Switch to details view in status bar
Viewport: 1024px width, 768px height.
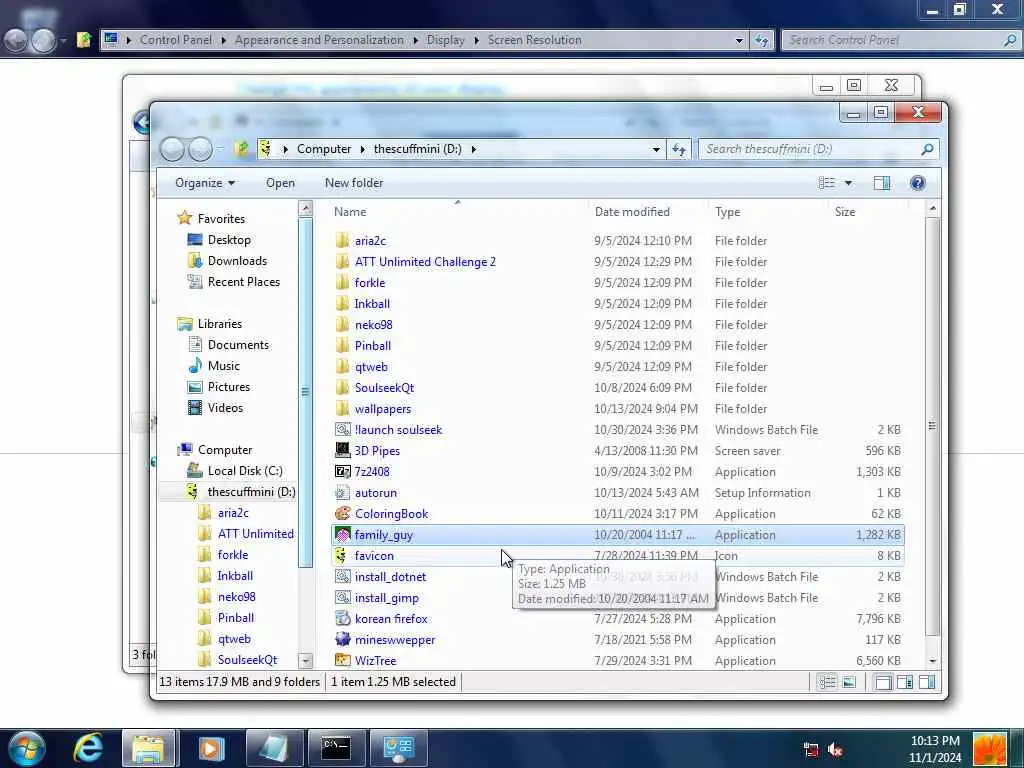[x=827, y=682]
